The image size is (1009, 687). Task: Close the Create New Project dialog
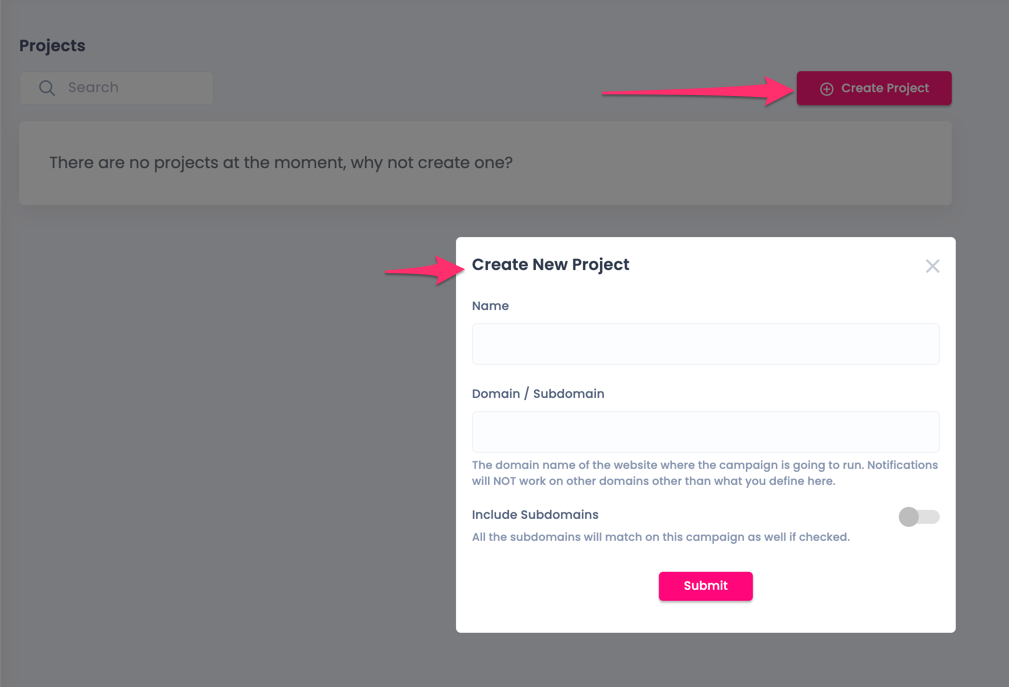point(932,266)
